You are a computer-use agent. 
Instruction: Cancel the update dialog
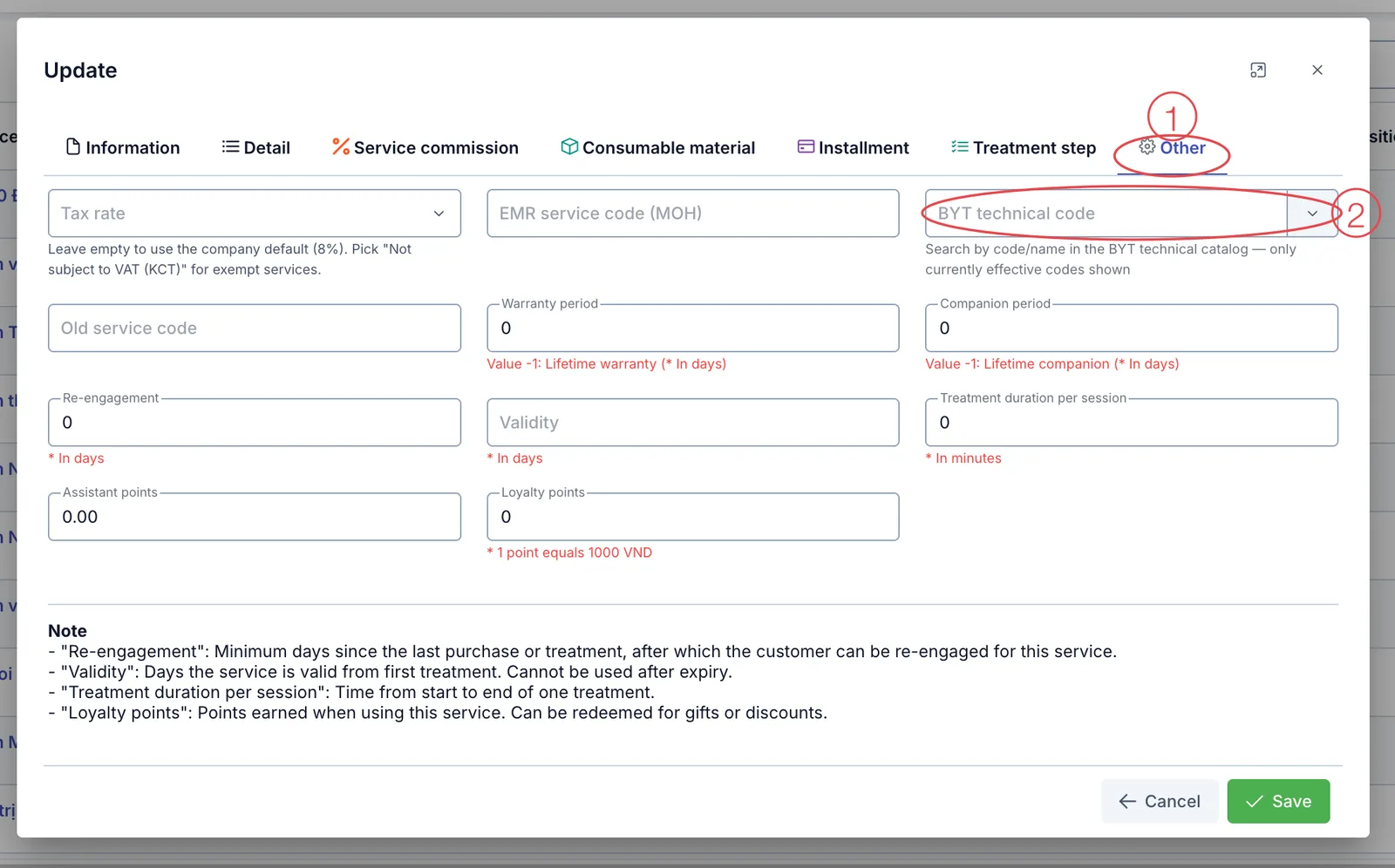(1160, 801)
